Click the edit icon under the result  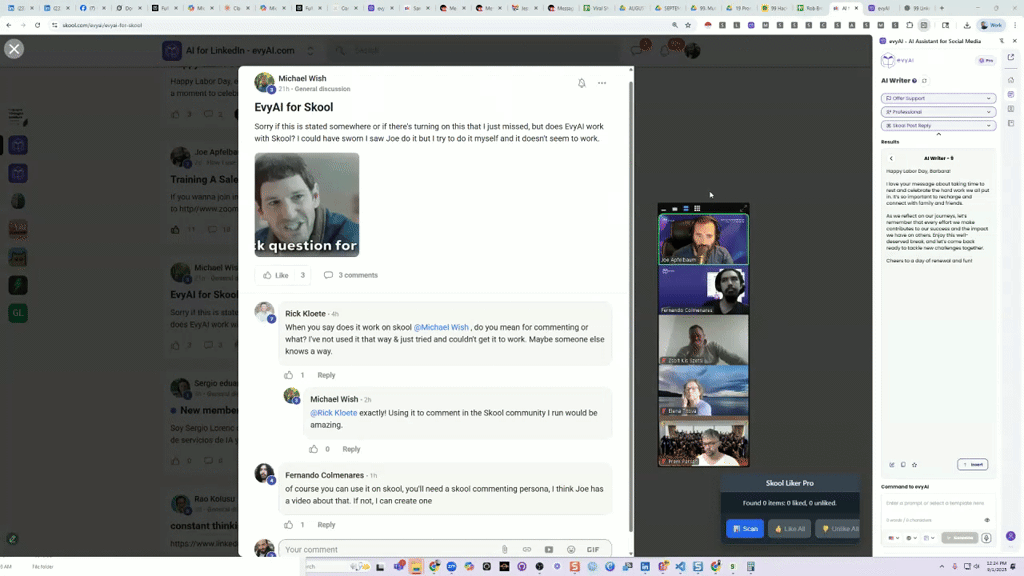pyautogui.click(x=891, y=465)
